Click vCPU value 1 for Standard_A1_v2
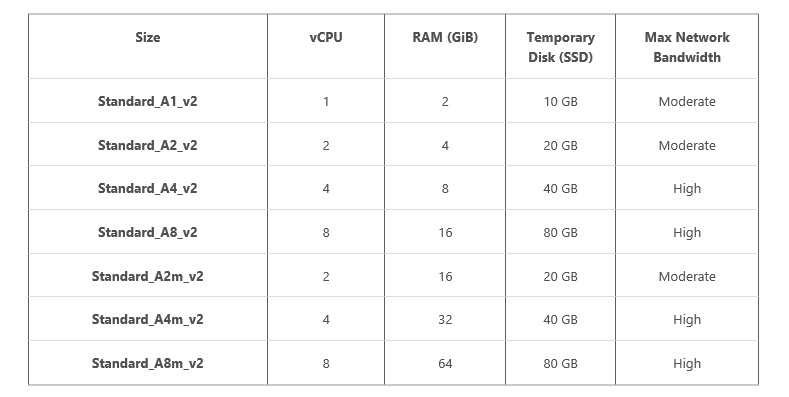The height and width of the screenshot is (397, 789). tap(326, 102)
